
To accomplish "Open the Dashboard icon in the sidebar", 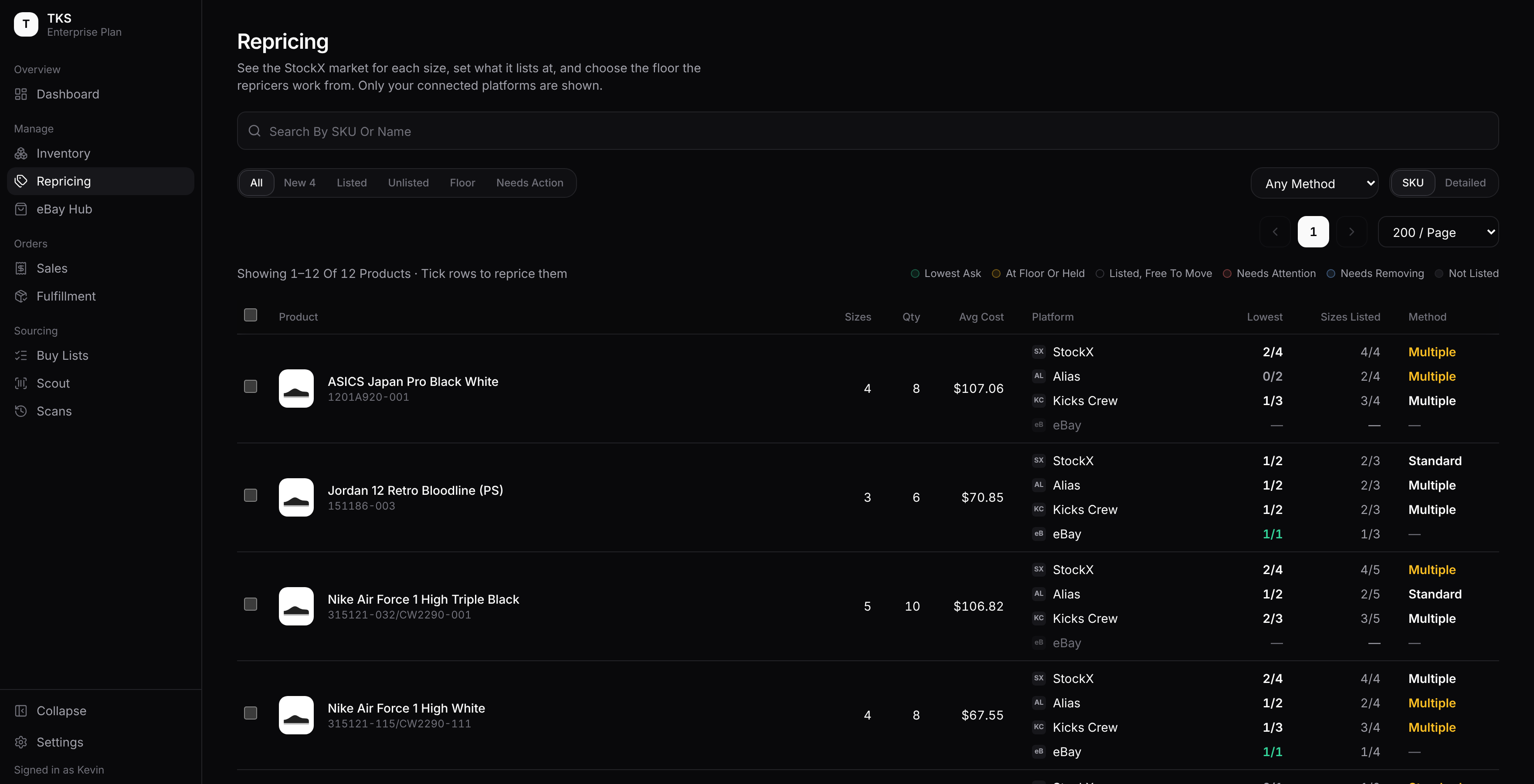I will point(21,94).
